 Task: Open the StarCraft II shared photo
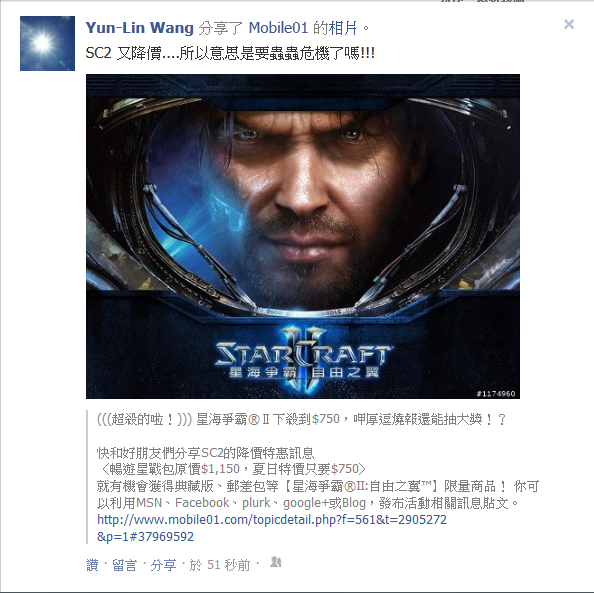303,236
